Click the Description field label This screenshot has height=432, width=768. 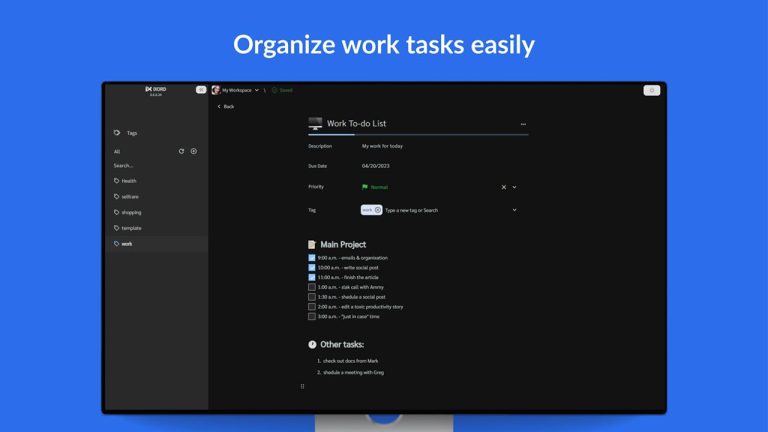coord(320,146)
